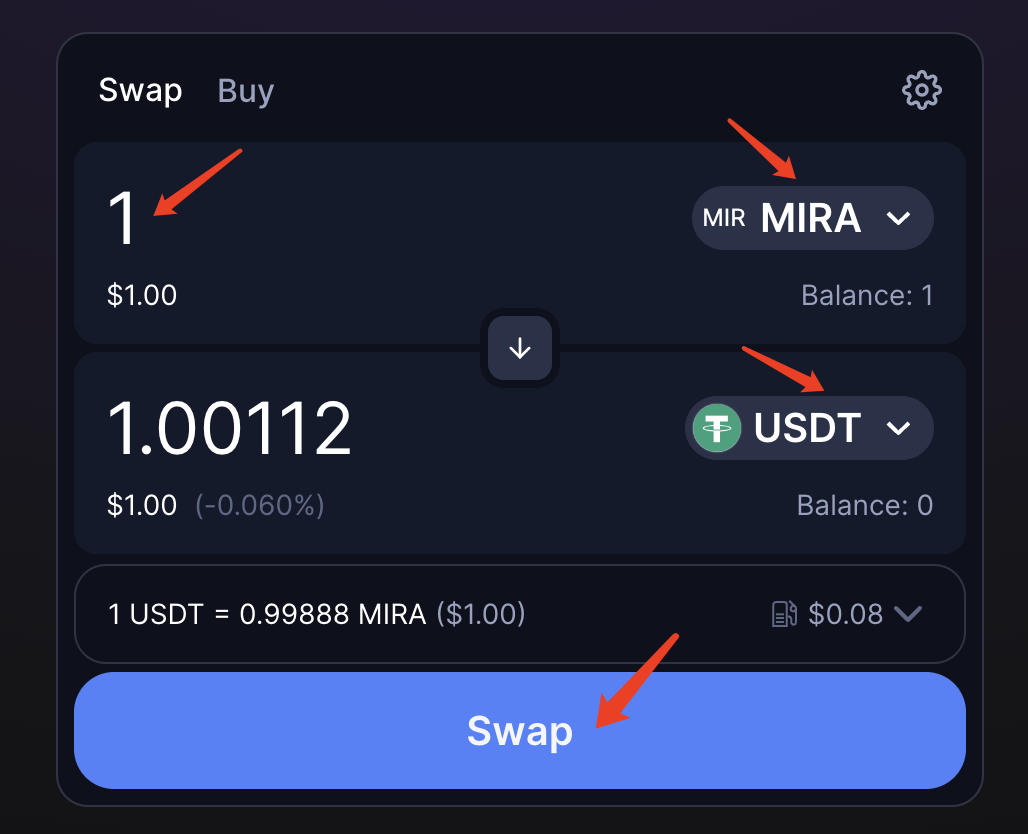Click the 'Balance: 1' MIRA balance

click(x=866, y=296)
